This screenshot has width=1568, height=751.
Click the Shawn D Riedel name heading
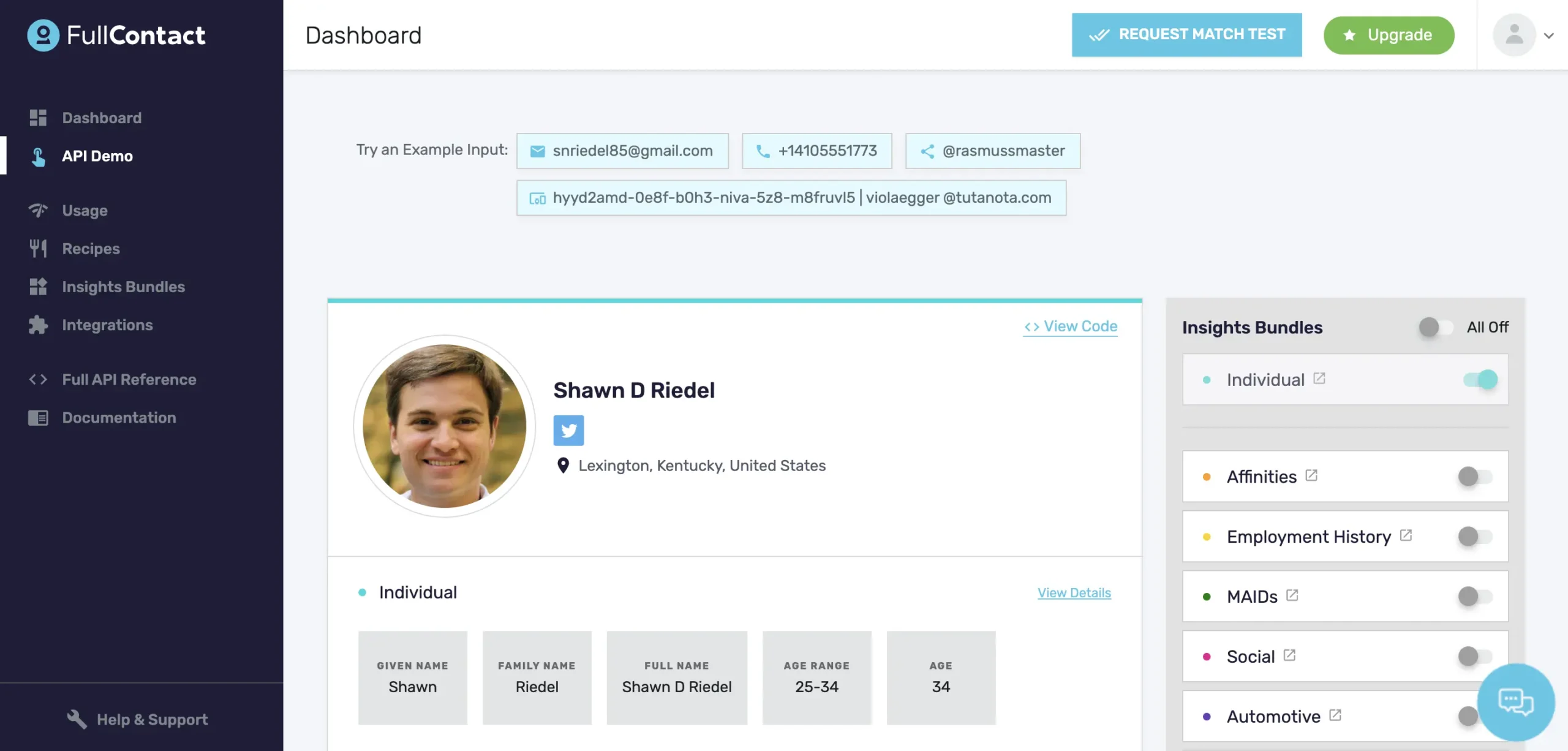[x=634, y=390]
